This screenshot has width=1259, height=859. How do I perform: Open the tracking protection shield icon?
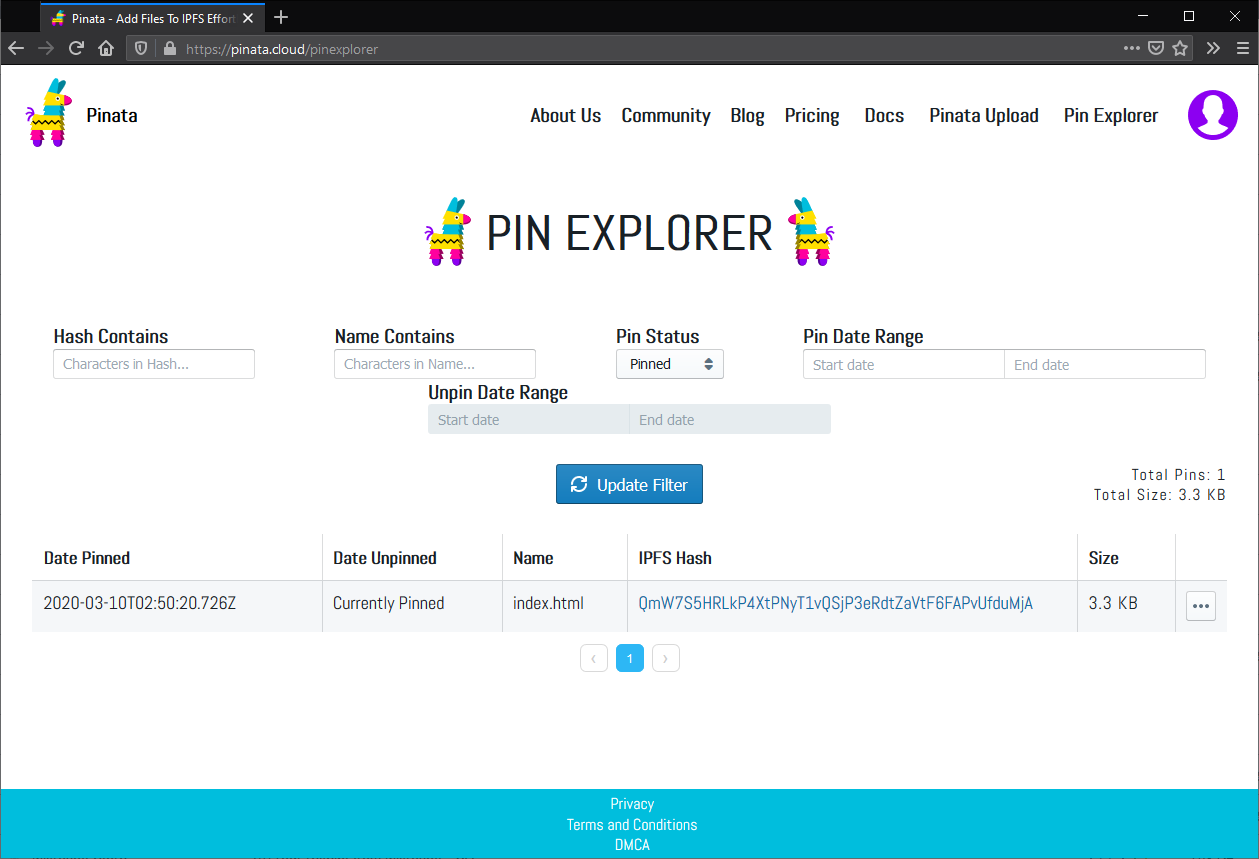point(141,48)
